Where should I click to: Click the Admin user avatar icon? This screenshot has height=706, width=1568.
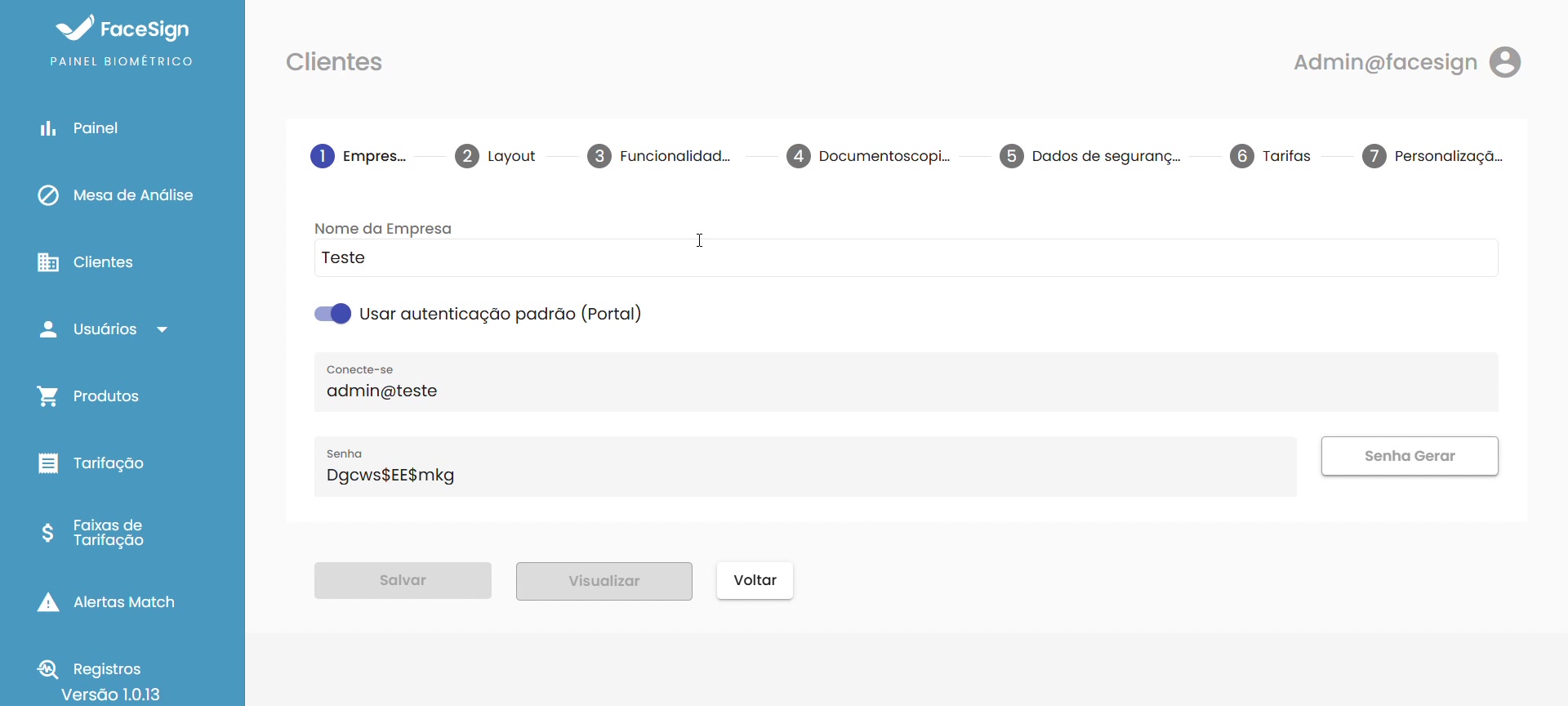pyautogui.click(x=1504, y=62)
